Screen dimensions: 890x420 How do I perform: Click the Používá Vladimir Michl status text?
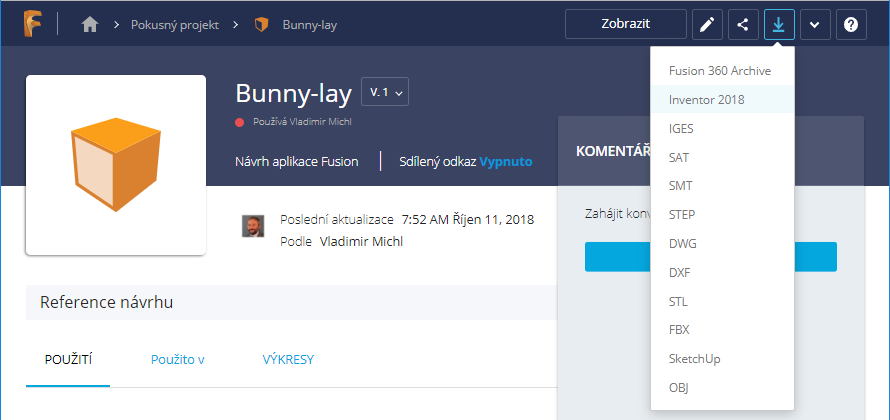[302, 122]
